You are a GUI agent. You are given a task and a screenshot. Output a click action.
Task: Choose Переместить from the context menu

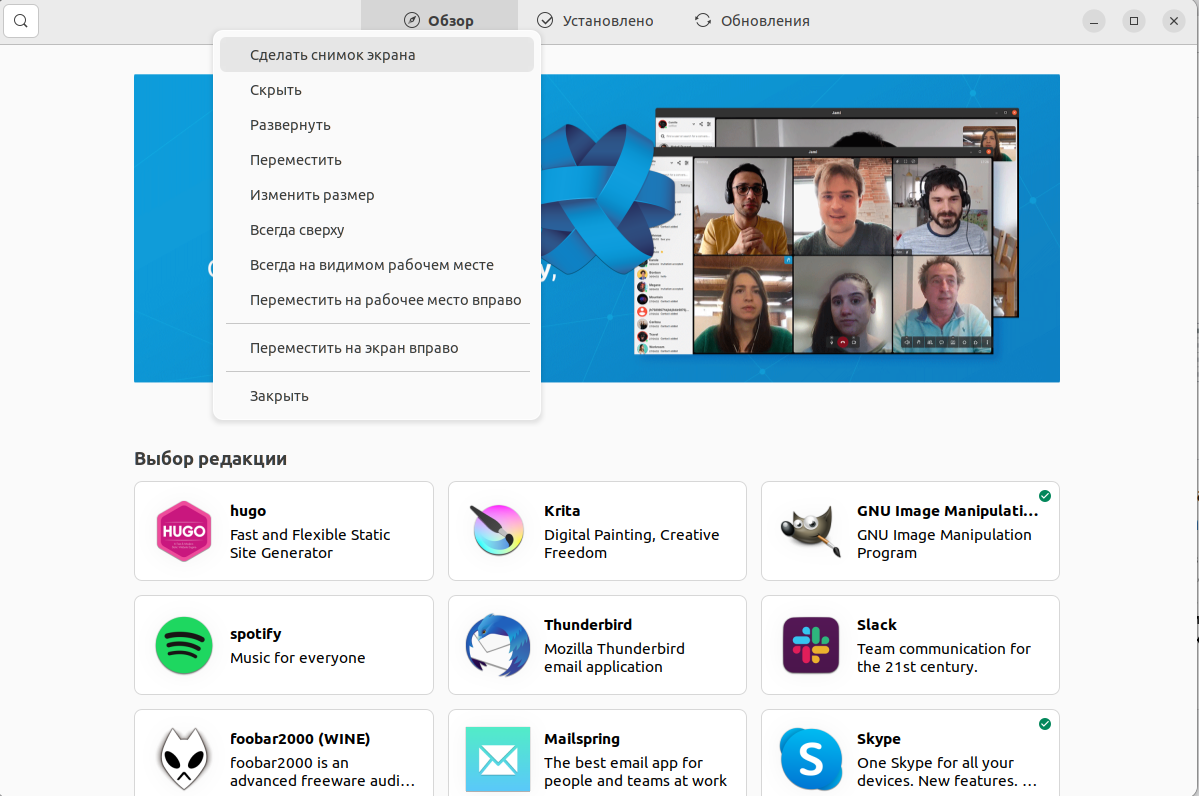click(377, 161)
